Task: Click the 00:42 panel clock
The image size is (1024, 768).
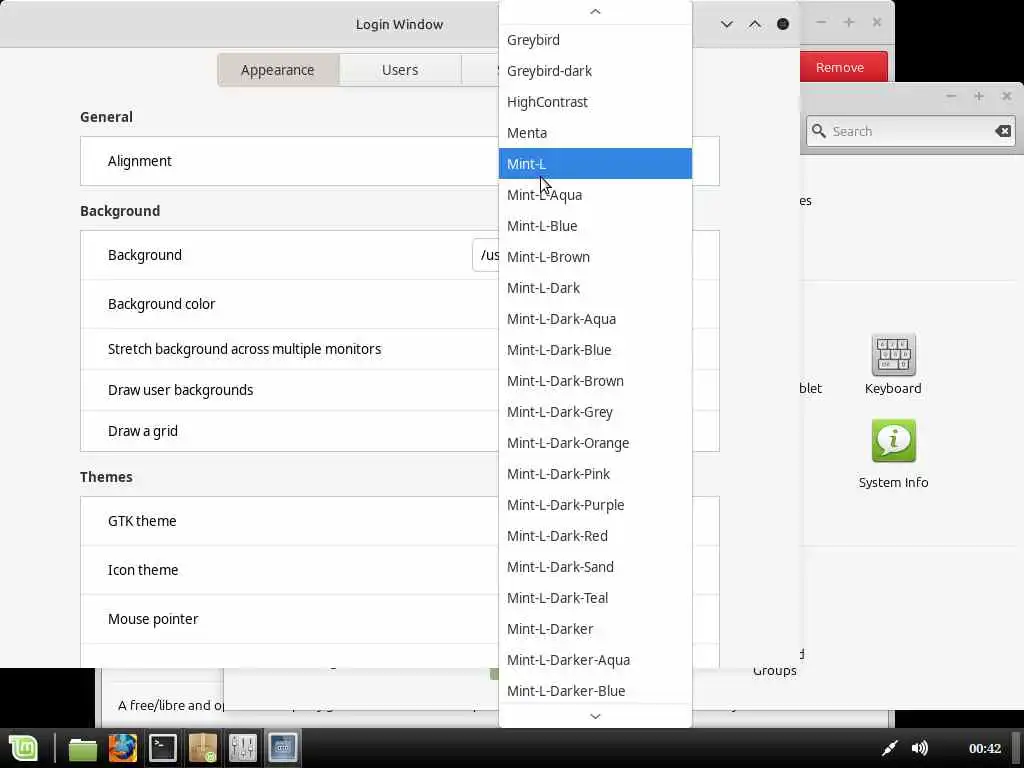Action: coord(985,748)
